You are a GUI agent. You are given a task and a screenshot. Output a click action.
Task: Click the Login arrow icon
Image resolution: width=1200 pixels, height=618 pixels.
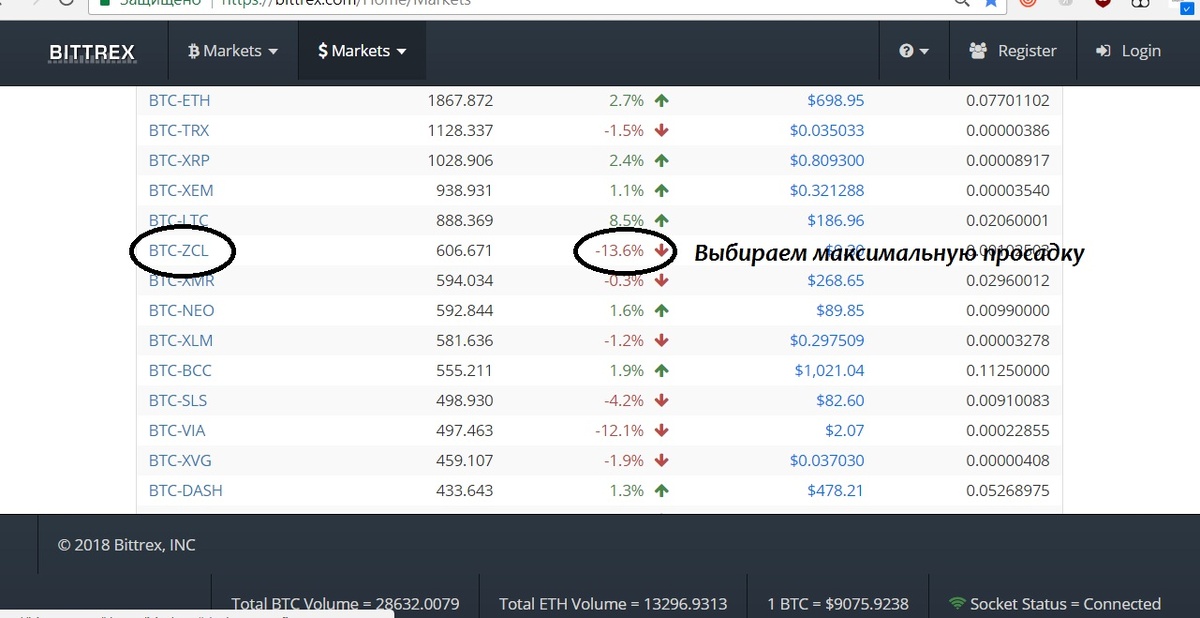(x=1104, y=51)
